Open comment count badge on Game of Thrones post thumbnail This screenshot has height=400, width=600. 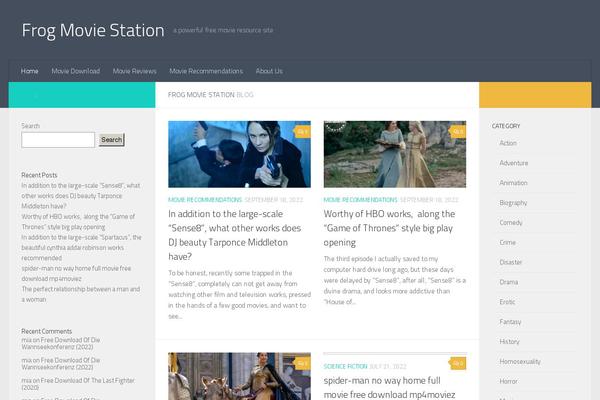tap(458, 132)
